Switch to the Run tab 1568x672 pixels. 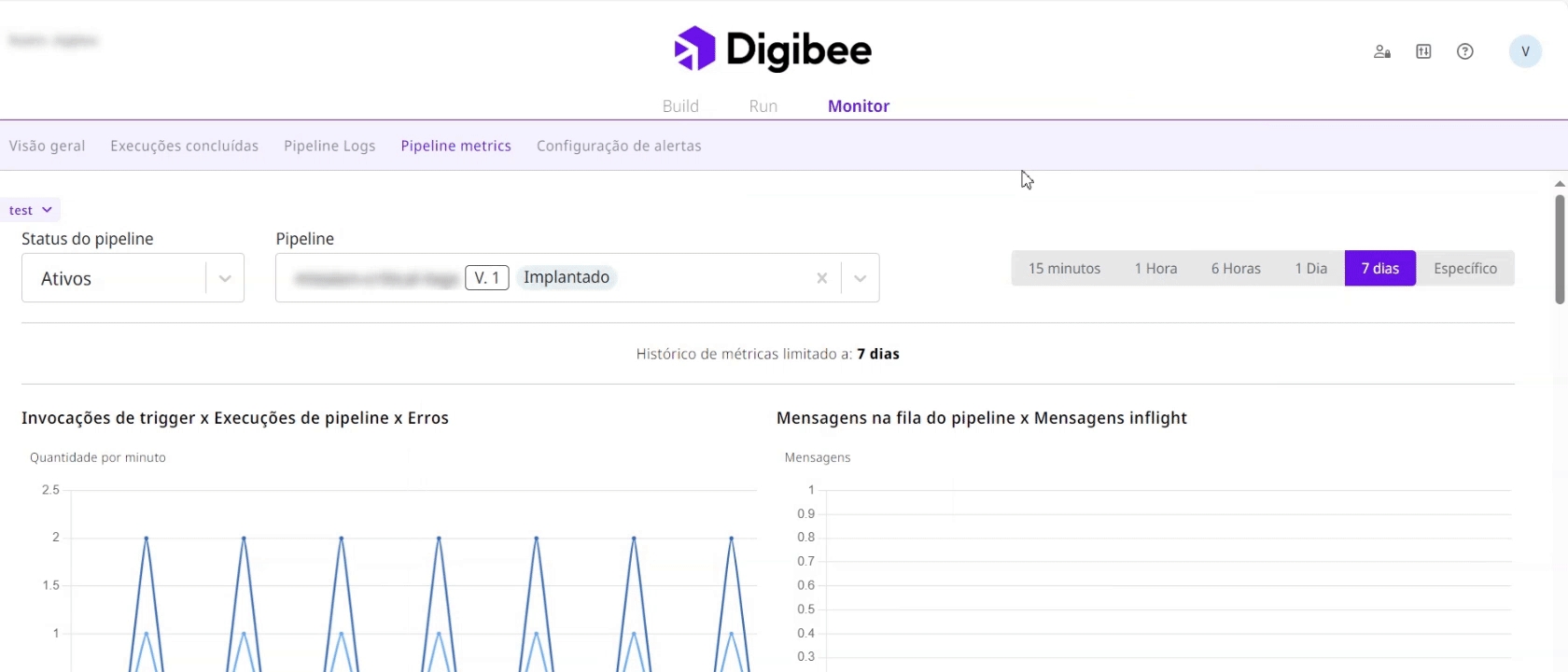(763, 106)
